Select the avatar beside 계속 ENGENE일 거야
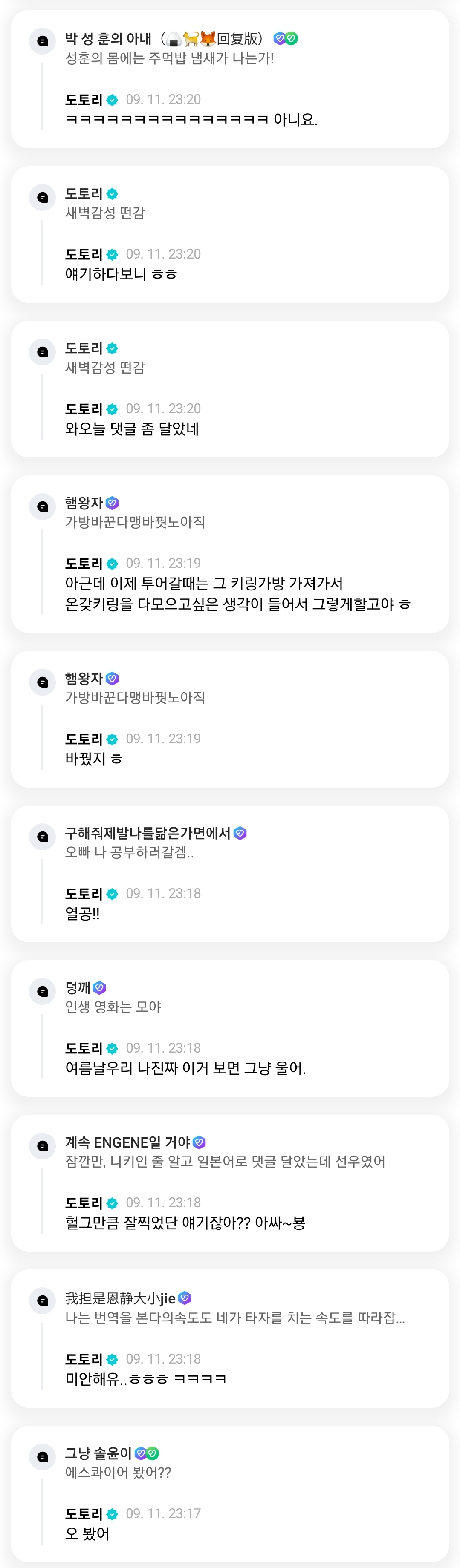The height and width of the screenshot is (1568, 460). click(43, 1145)
